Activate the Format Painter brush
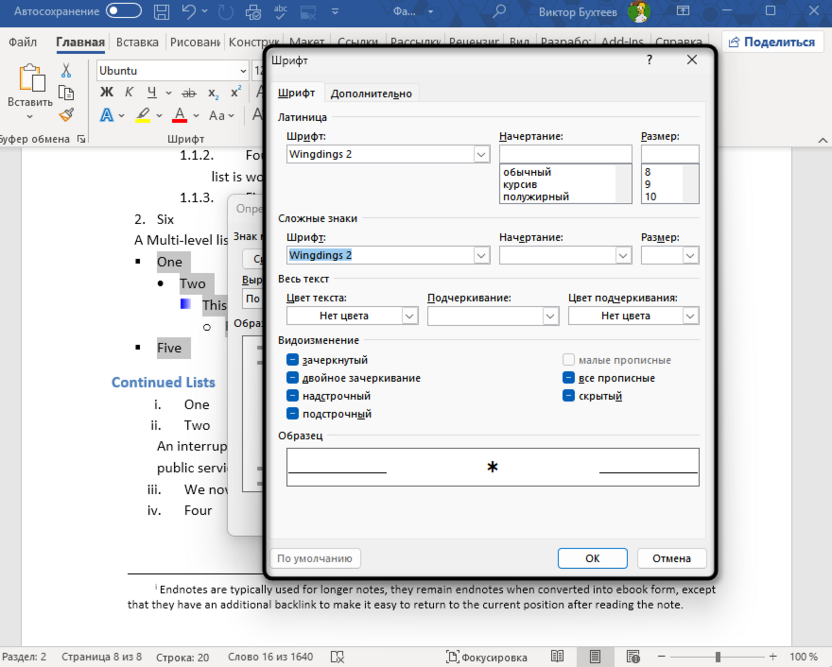The width and height of the screenshot is (832, 667). [x=66, y=115]
